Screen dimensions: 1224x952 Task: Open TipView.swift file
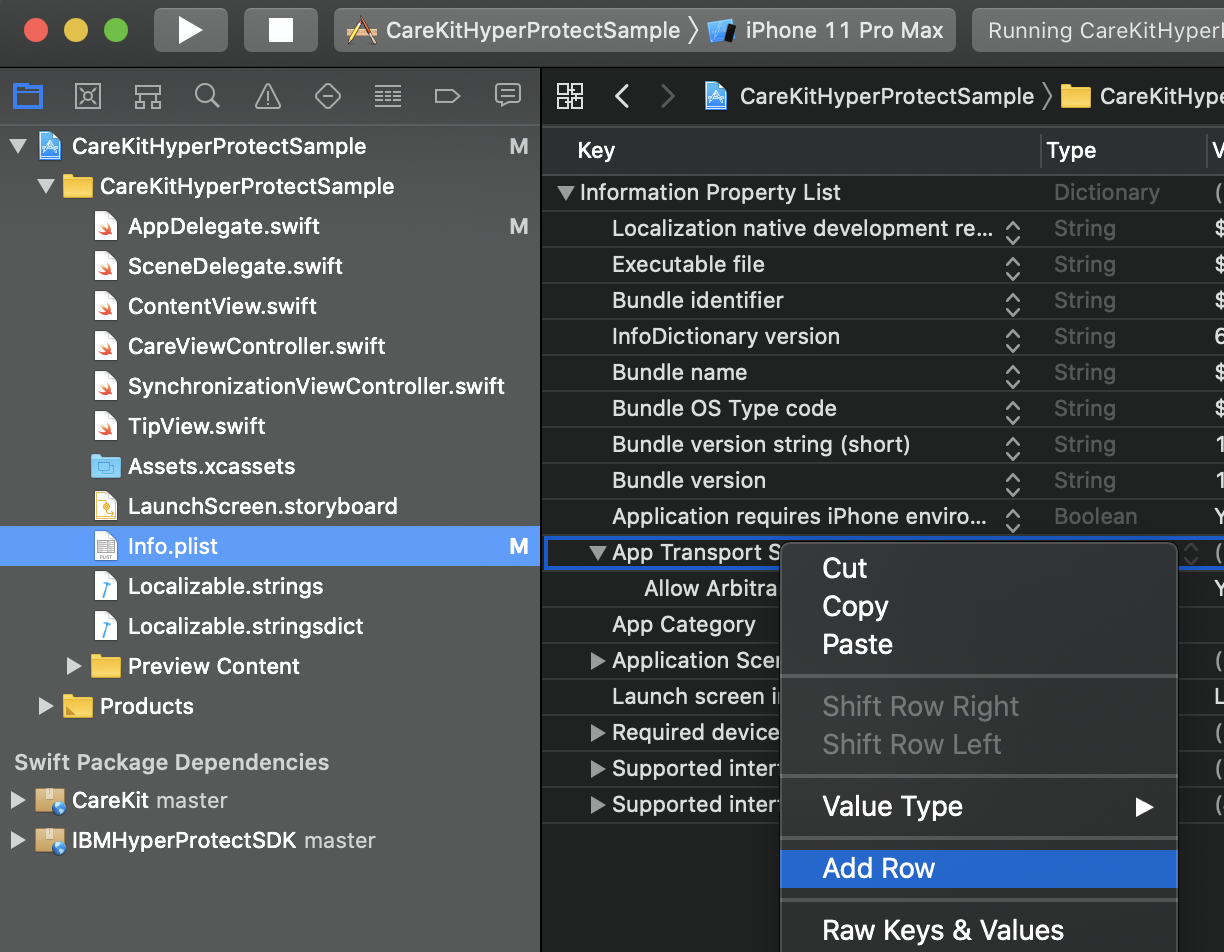(196, 426)
